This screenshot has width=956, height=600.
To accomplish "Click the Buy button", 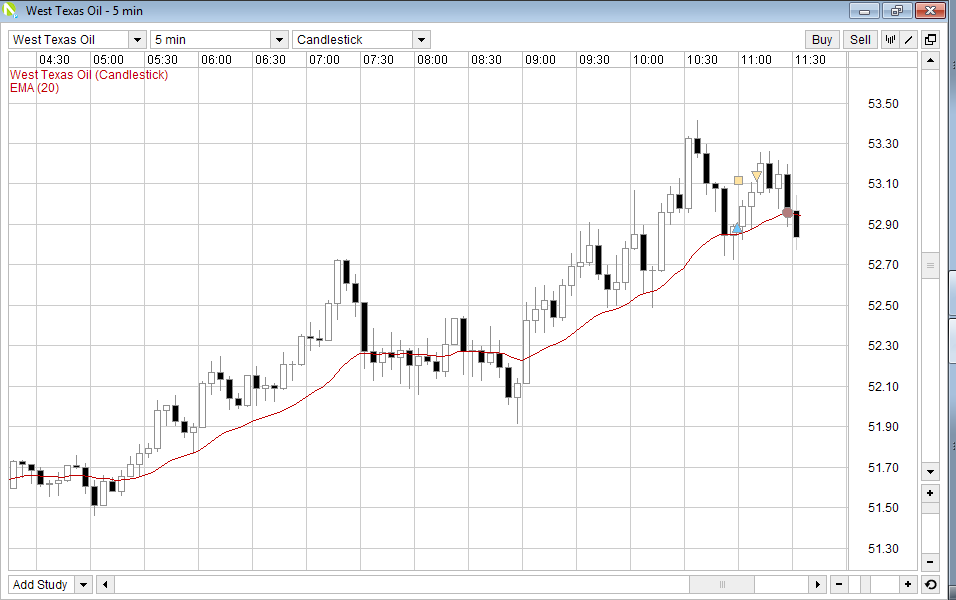I will click(822, 40).
